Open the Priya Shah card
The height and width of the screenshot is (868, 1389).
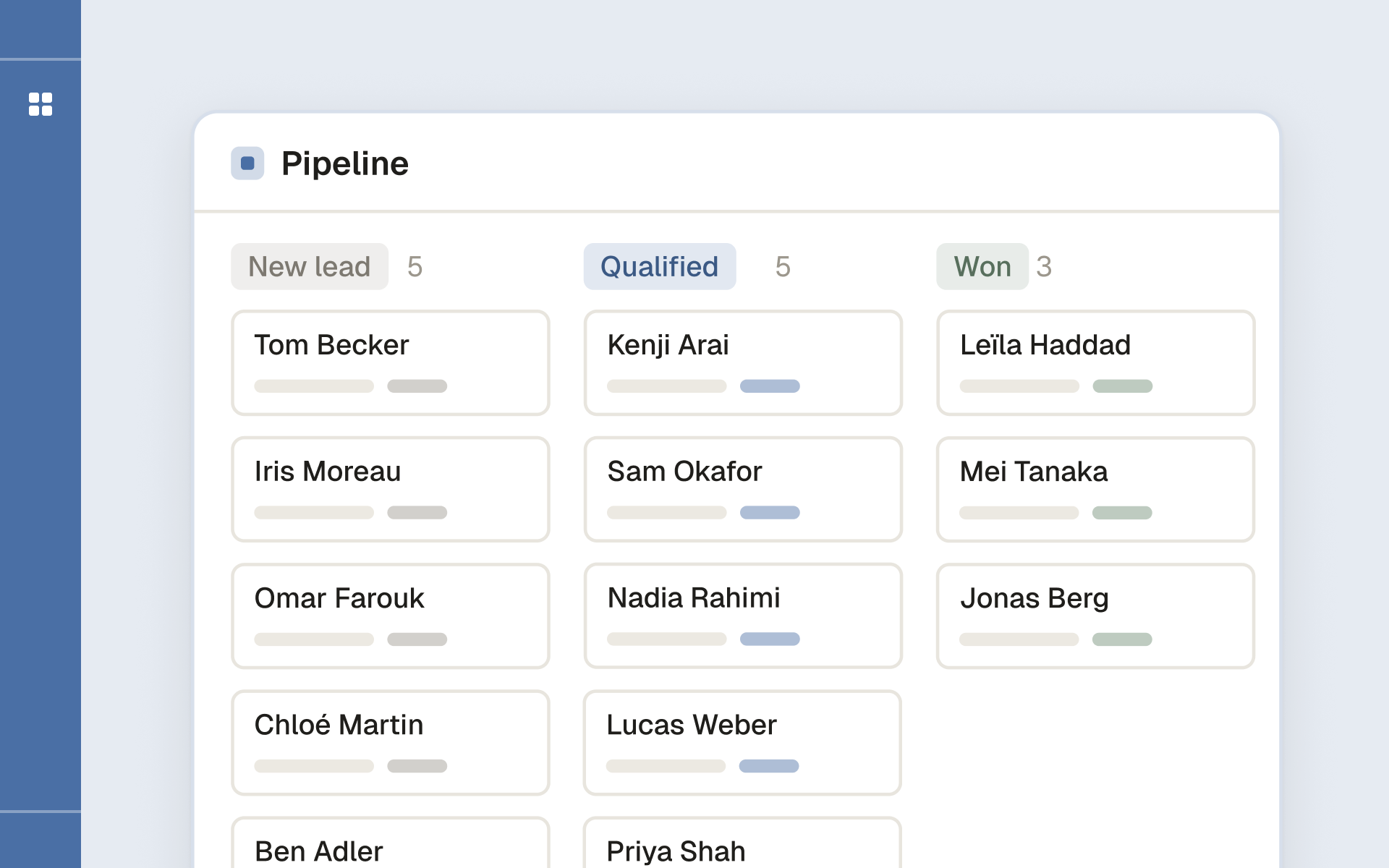[x=742, y=843]
